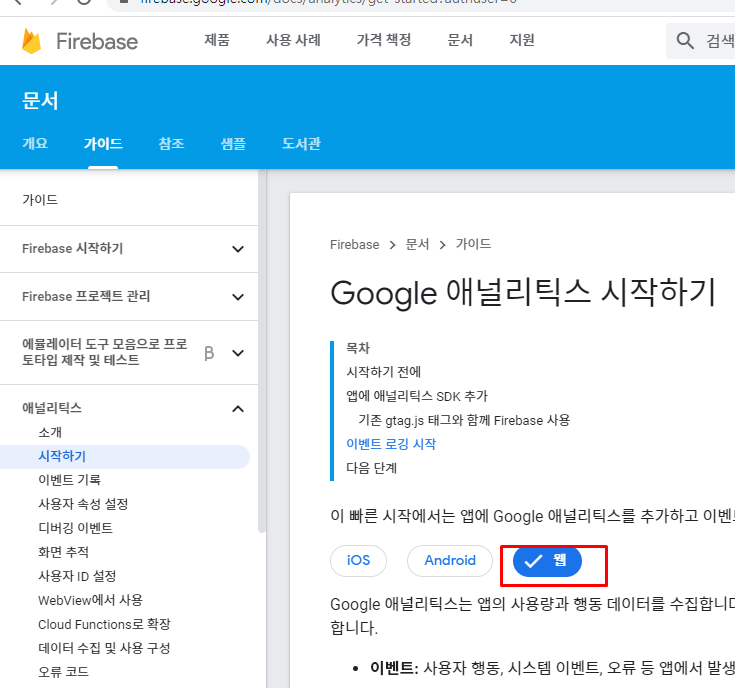Open 사용자 ID 설정 page
This screenshot has height=688, width=735.
pos(77,576)
